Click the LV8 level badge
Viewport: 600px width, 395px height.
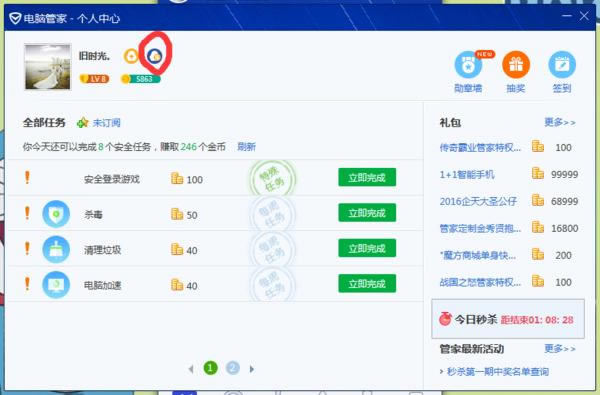click(94, 79)
